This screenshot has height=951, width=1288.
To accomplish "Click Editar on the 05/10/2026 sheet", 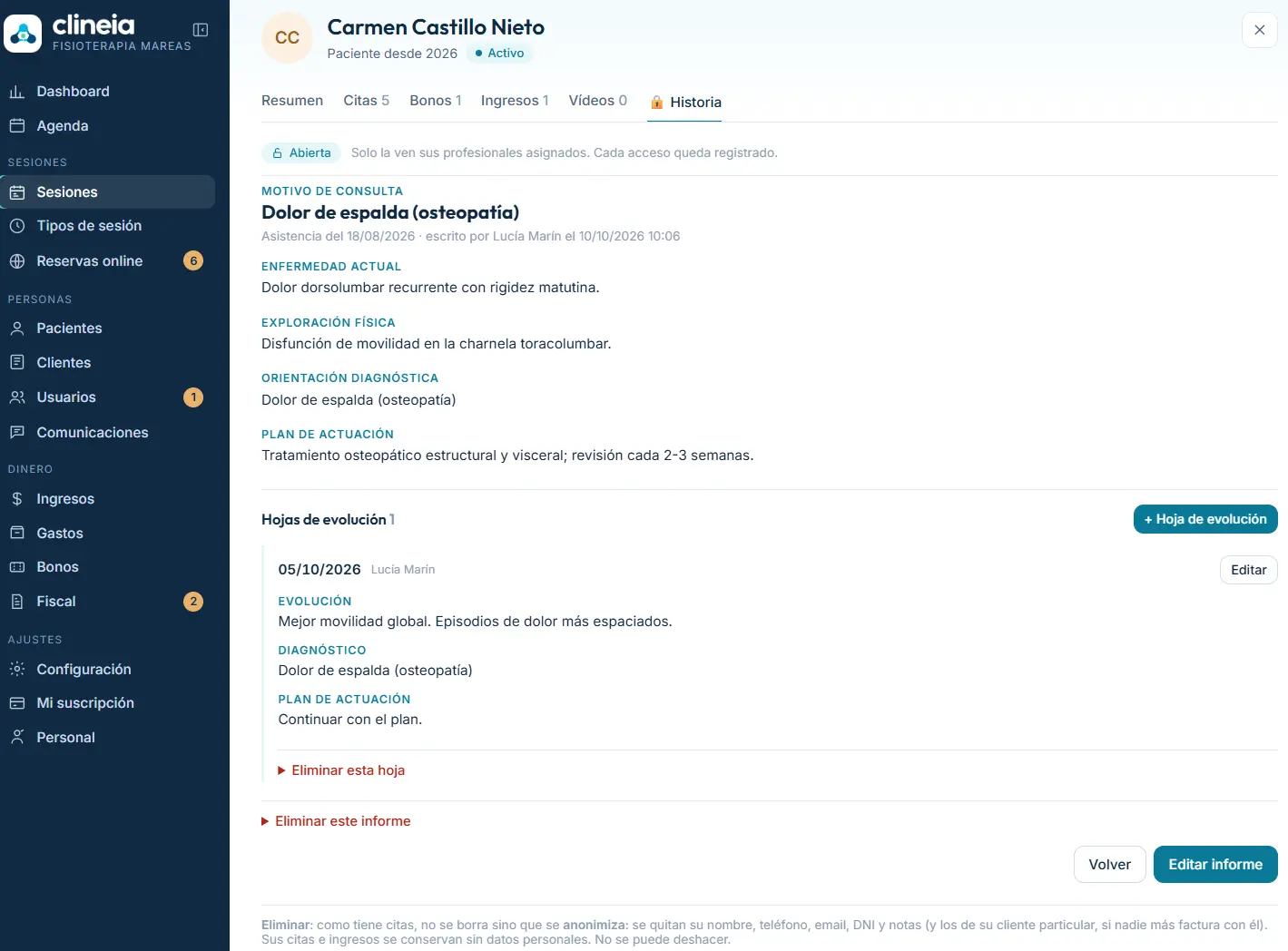I will pos(1248,570).
